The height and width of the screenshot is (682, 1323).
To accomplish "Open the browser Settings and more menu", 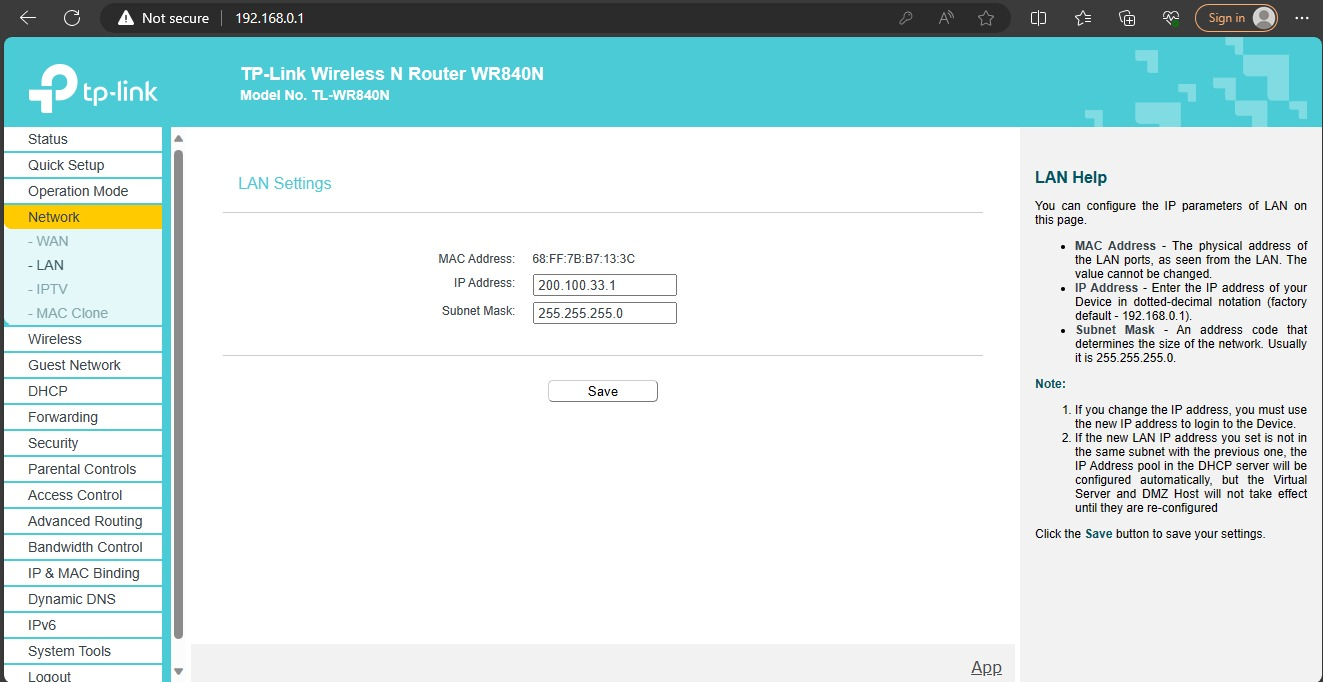I will point(1301,18).
